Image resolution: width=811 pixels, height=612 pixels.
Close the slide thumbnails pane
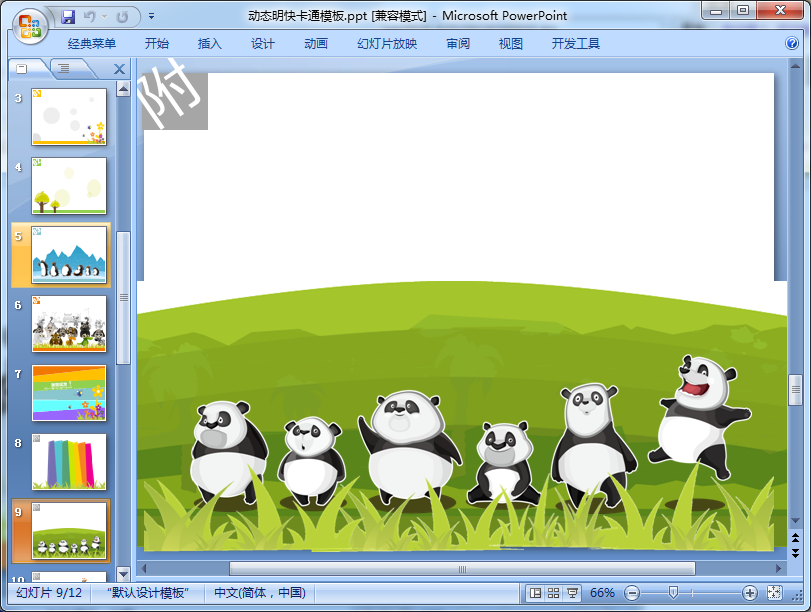[119, 69]
